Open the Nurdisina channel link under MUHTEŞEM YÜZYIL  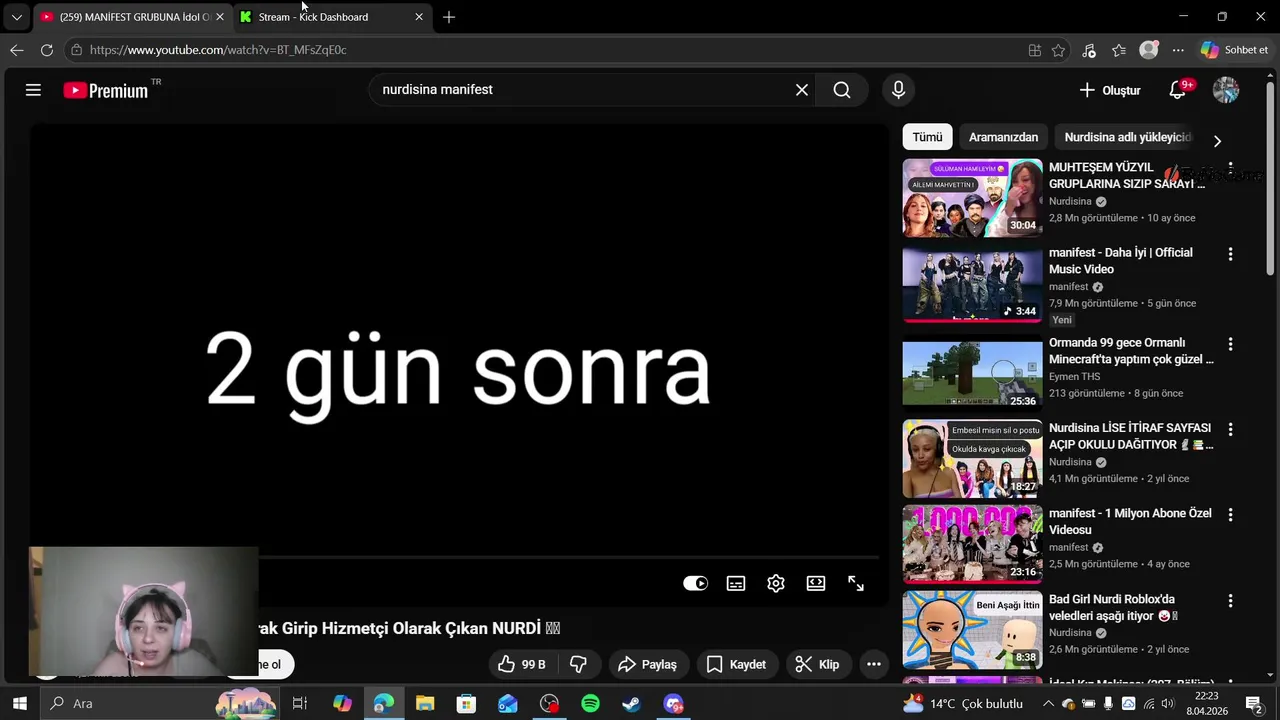tap(1070, 201)
